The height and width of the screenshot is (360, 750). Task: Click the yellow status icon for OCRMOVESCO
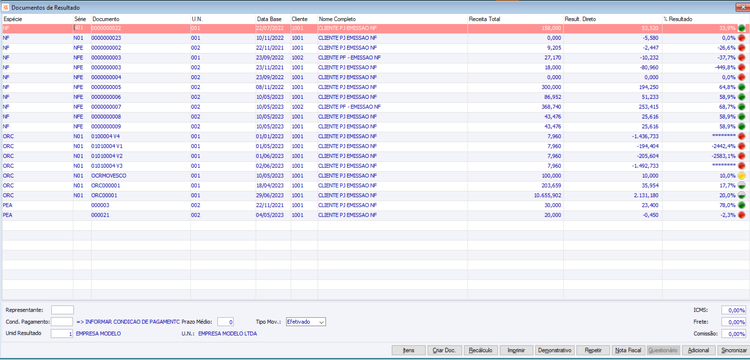(x=741, y=175)
